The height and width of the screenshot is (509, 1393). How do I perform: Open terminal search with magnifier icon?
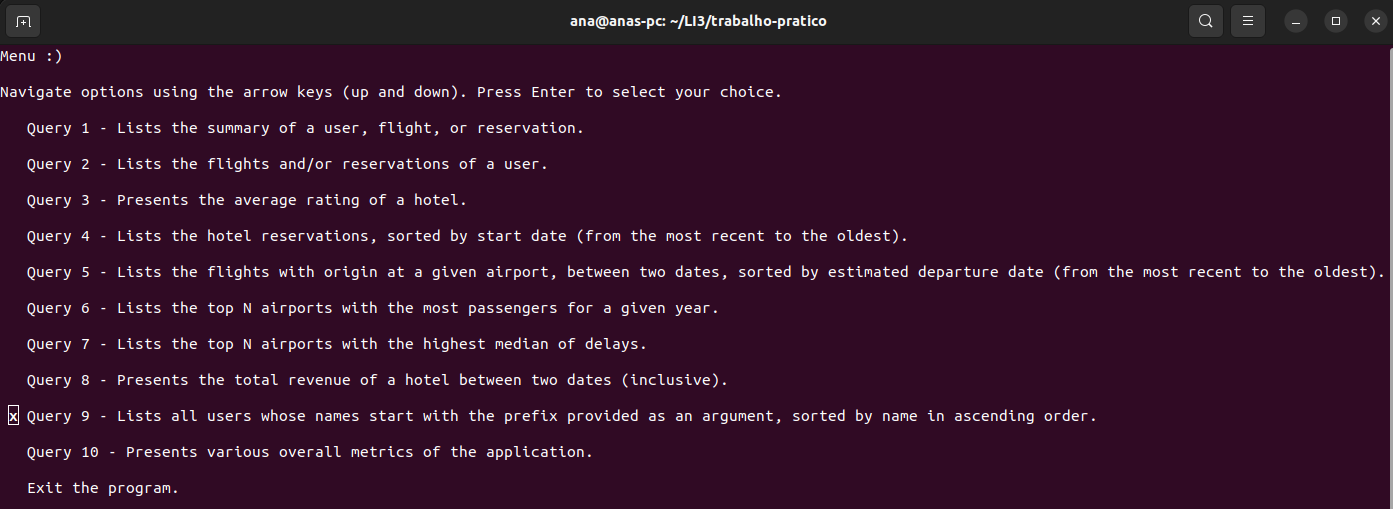(1206, 21)
